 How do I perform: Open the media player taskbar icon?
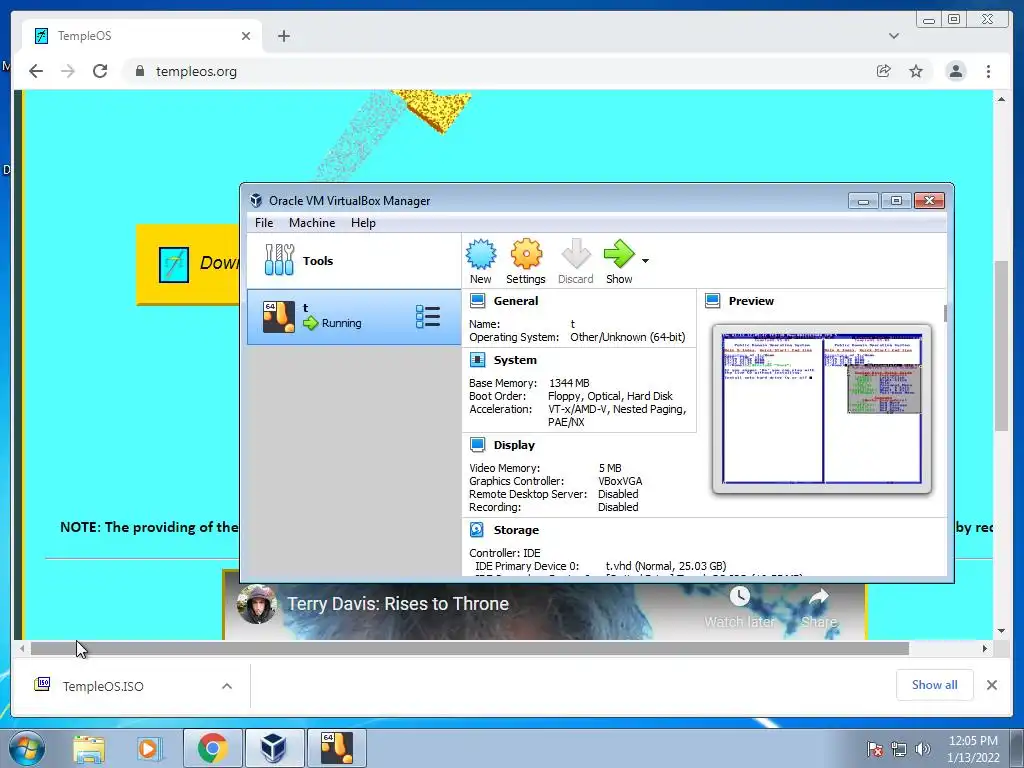tap(149, 748)
